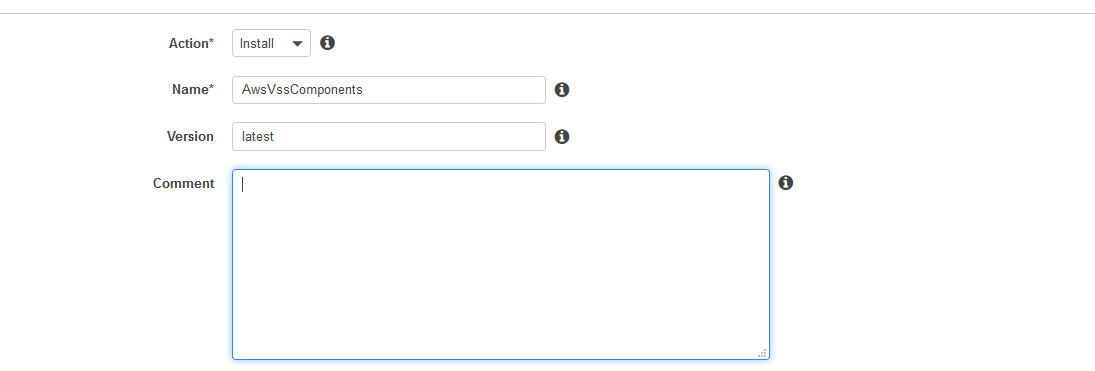This screenshot has height=371, width=1095.
Task: Click empty space right of AwsVssComponents in Name
Action: pyautogui.click(x=454, y=90)
